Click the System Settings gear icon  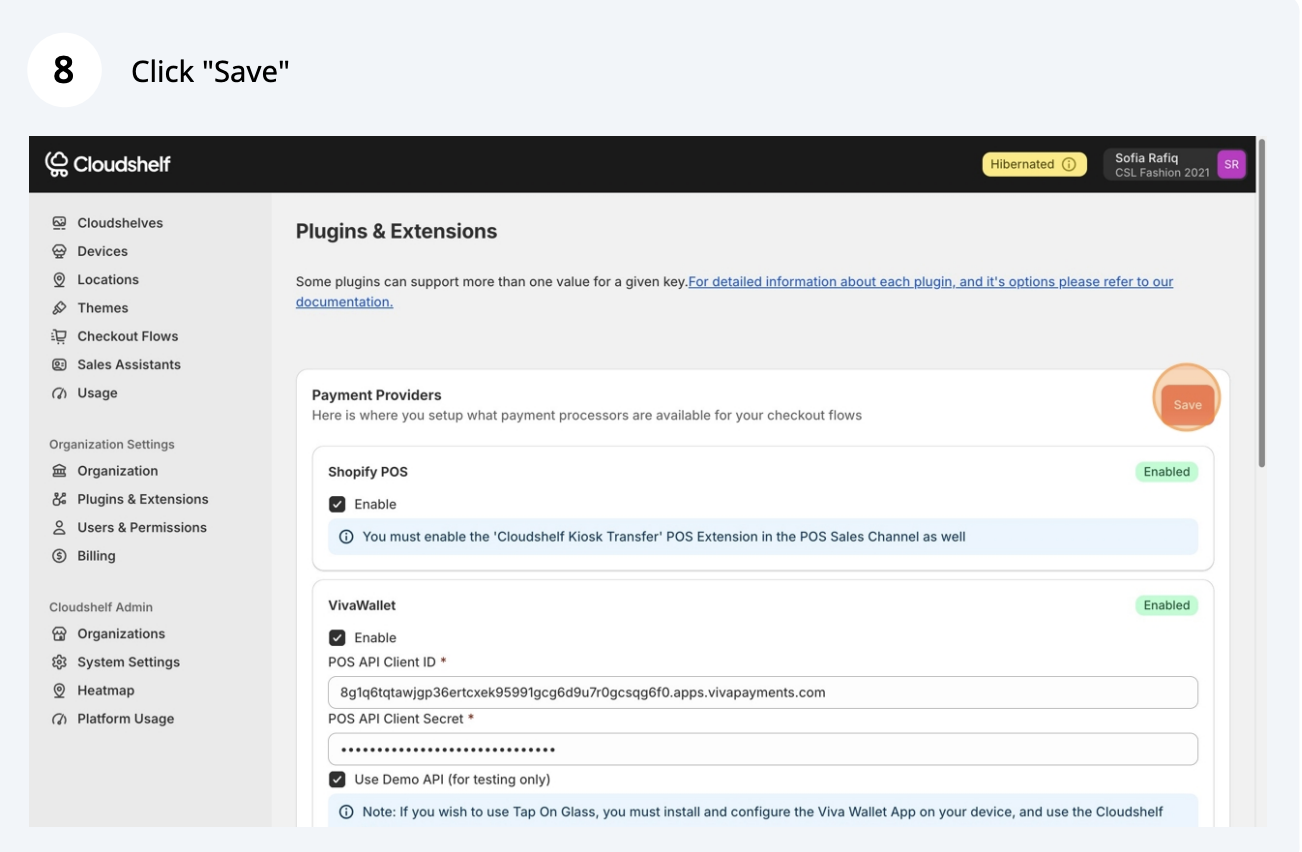tap(60, 662)
